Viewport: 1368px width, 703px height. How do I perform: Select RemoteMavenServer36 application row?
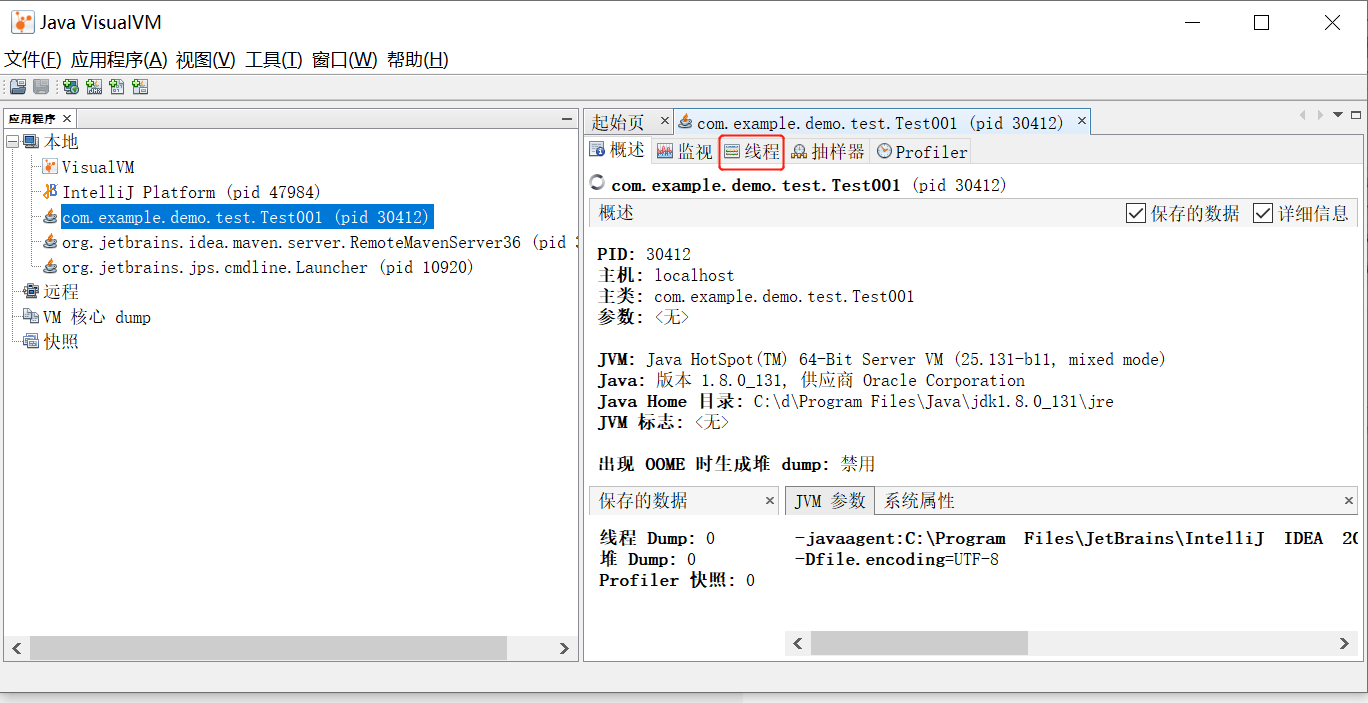point(319,242)
